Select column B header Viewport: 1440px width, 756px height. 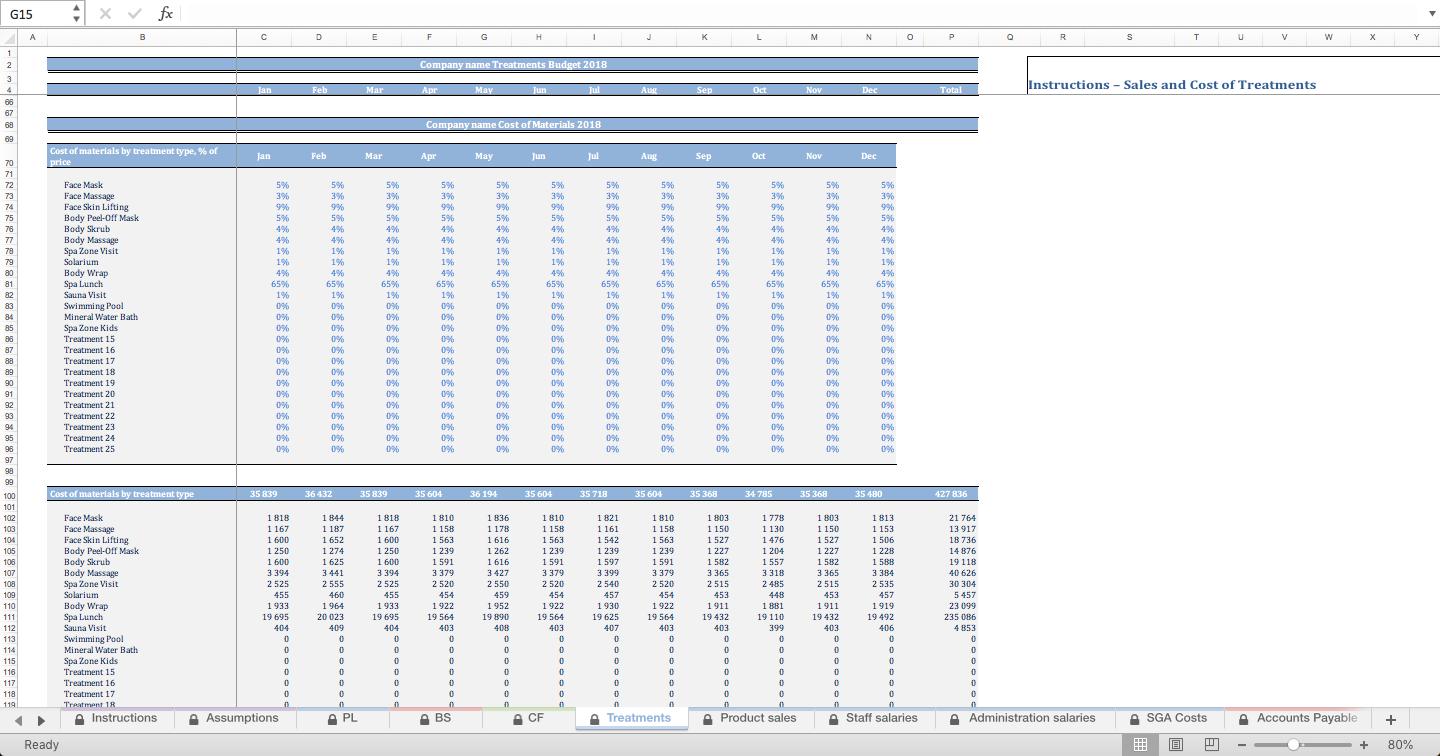point(141,37)
